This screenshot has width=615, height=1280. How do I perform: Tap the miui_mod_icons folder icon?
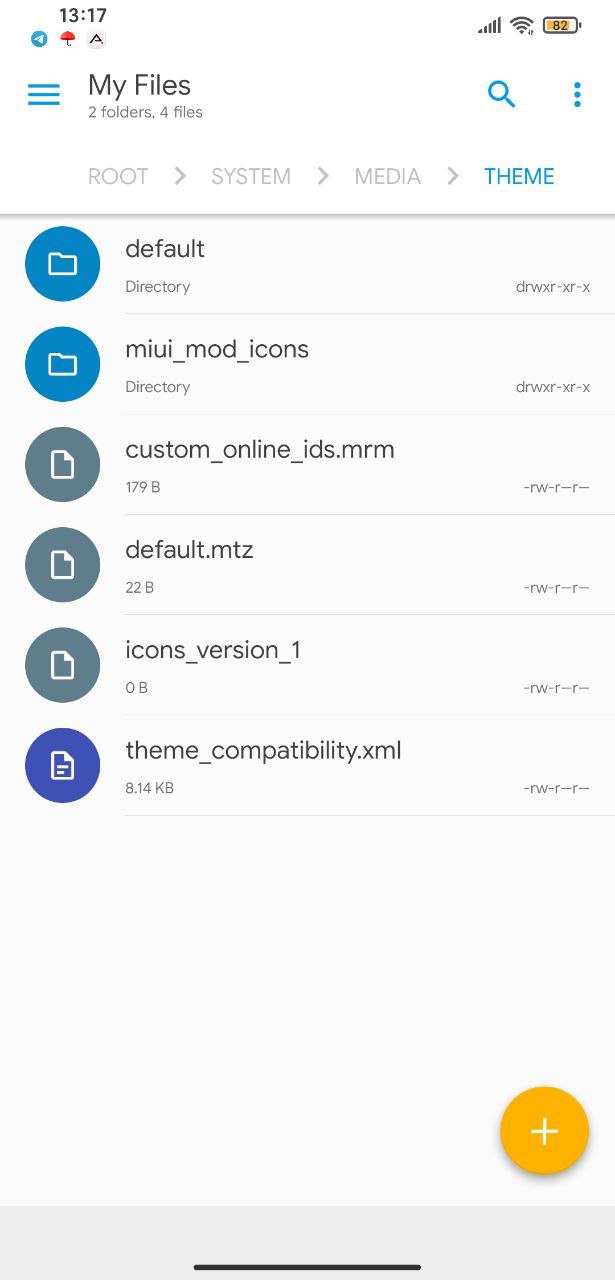point(62,364)
